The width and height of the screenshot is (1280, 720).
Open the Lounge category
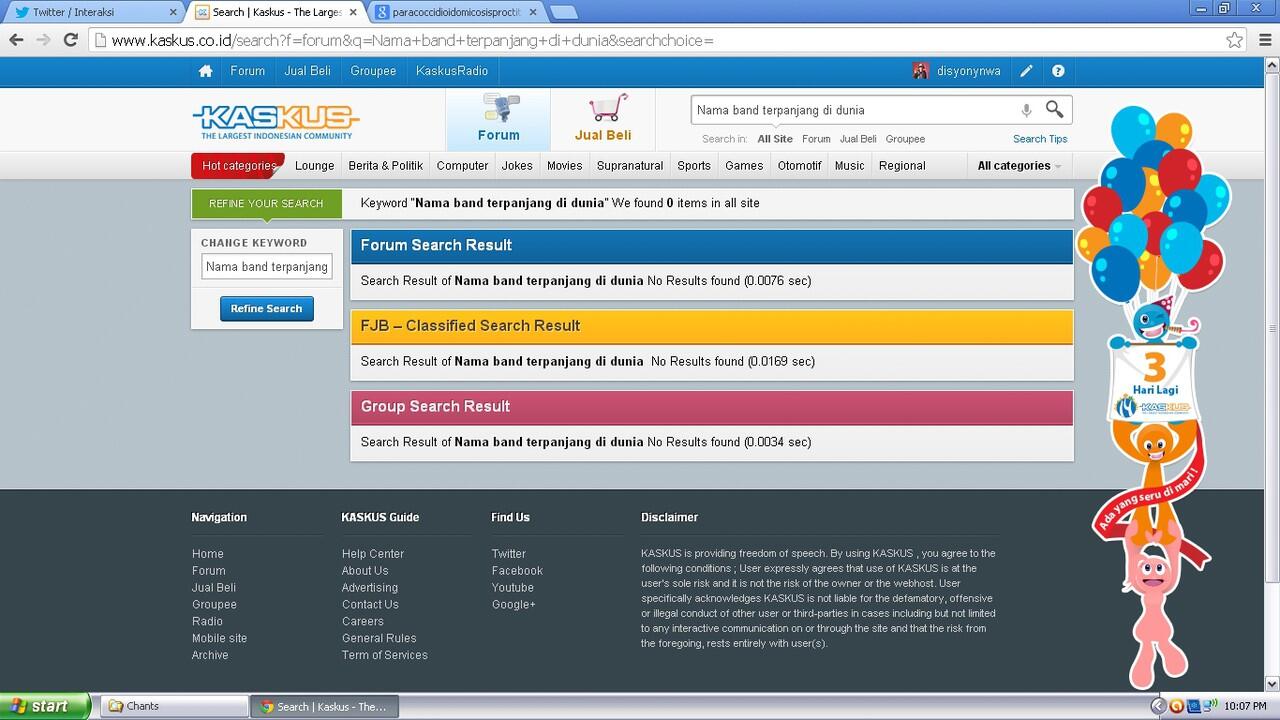pos(315,166)
